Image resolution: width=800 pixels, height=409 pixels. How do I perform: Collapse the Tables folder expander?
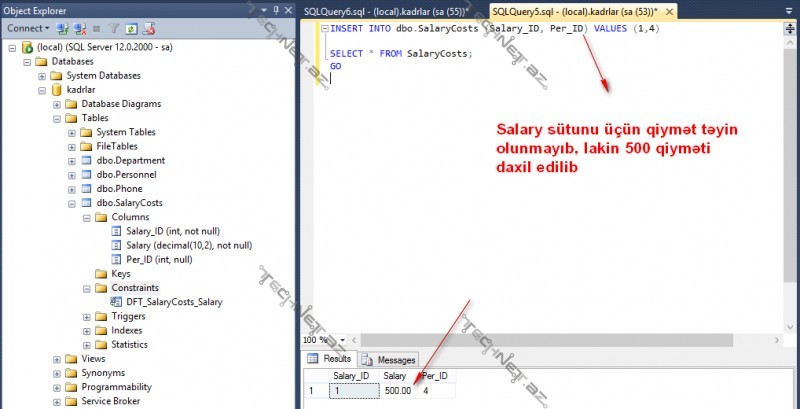(57, 118)
